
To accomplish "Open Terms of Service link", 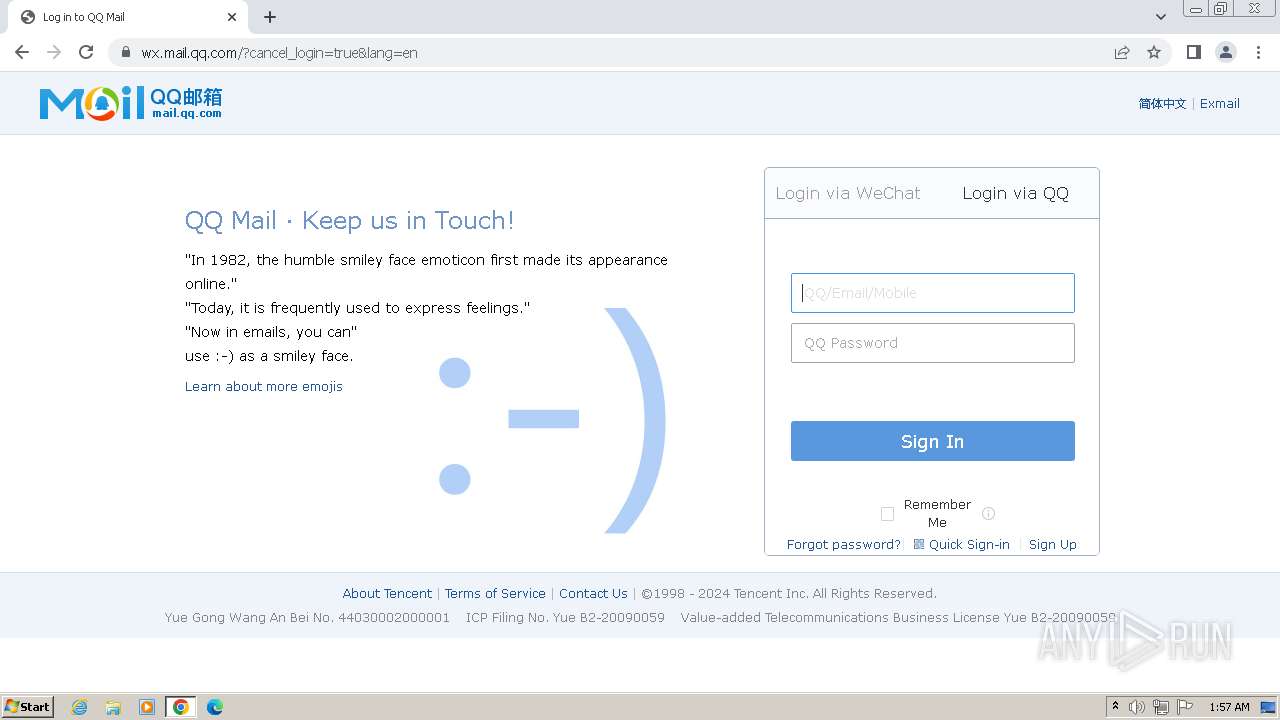I will click(x=495, y=593).
